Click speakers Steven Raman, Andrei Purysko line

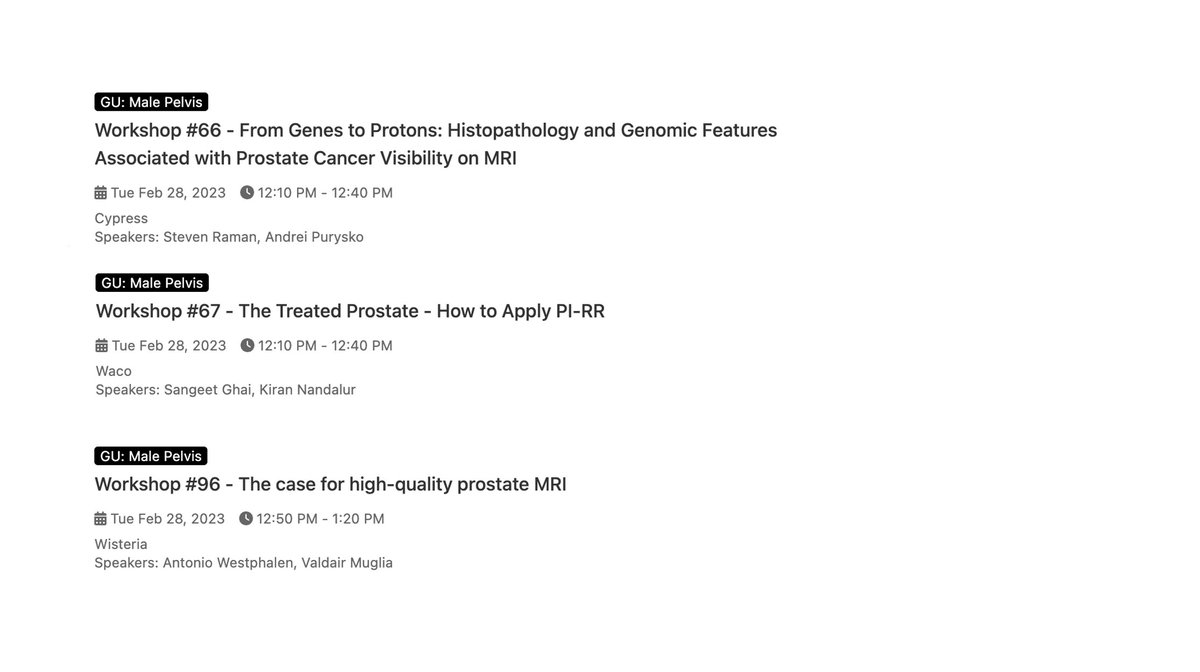click(229, 237)
